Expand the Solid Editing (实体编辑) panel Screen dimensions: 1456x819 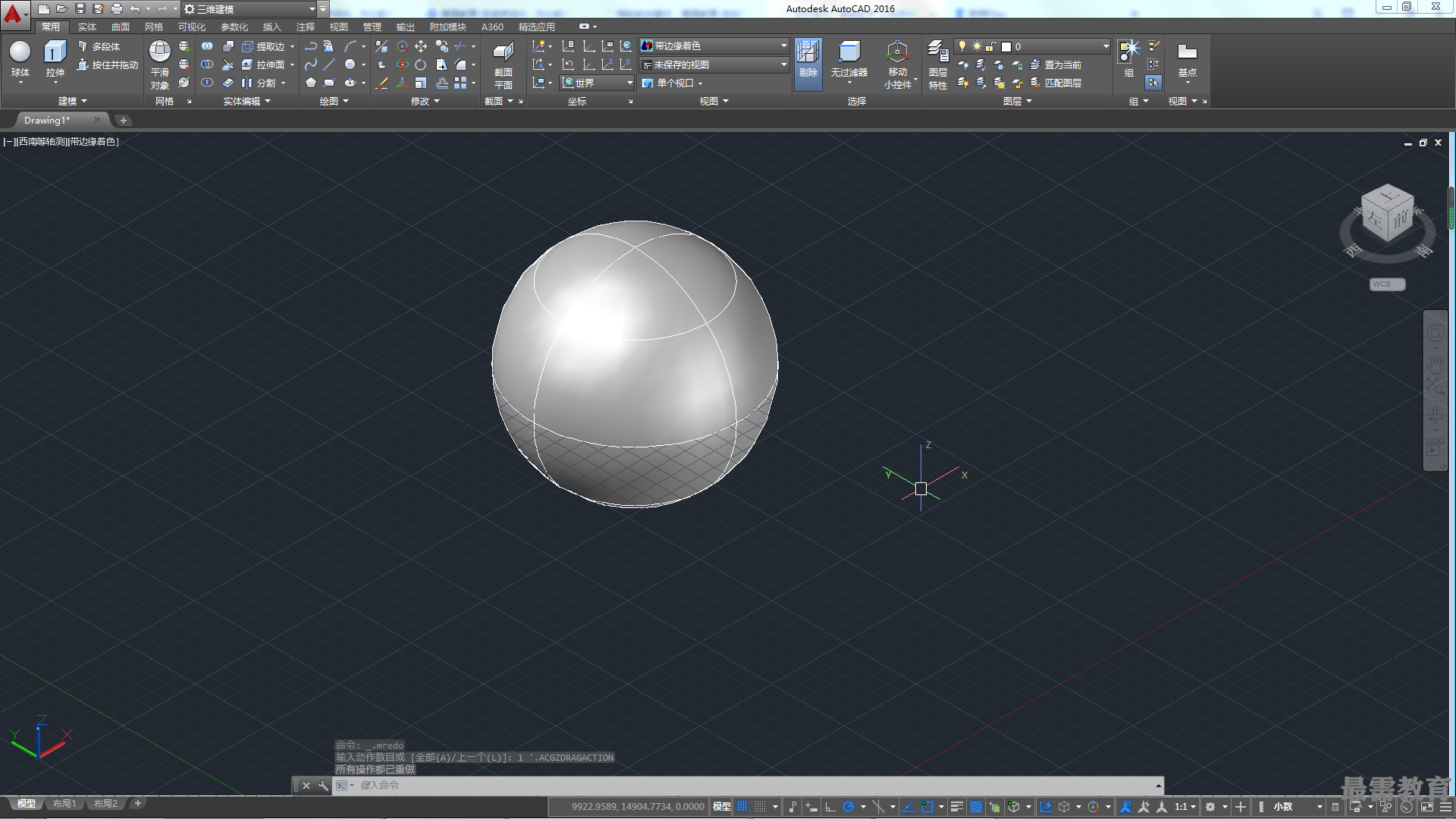(246, 101)
